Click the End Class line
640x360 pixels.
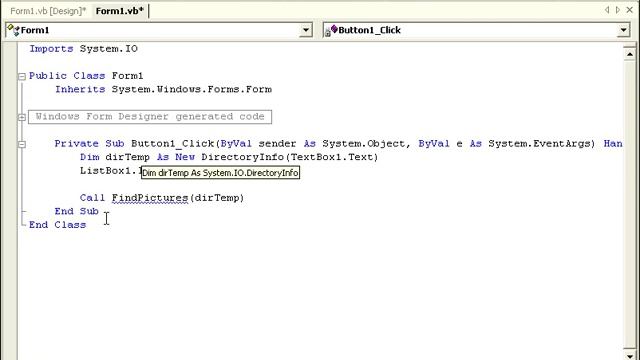[x=58, y=225]
